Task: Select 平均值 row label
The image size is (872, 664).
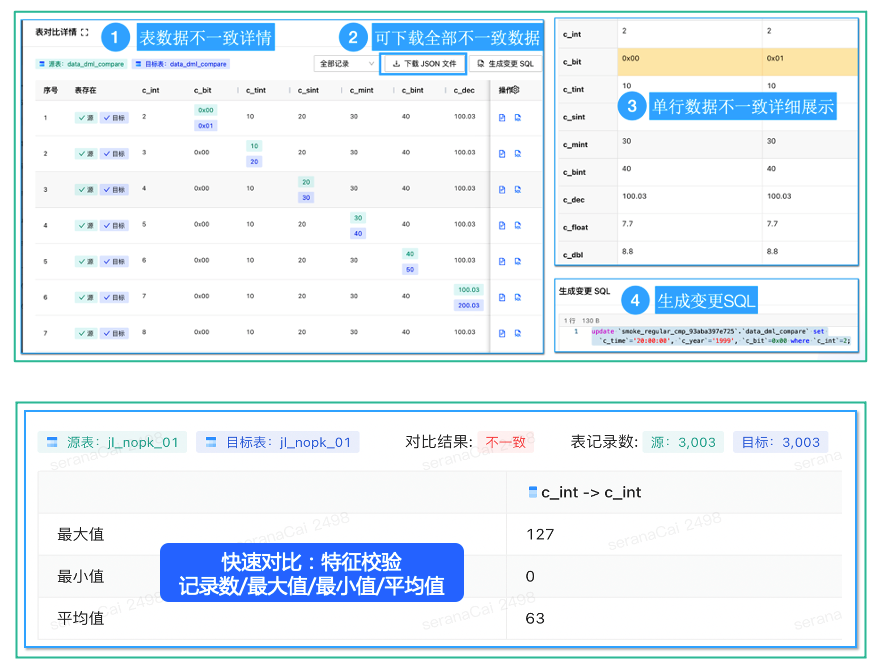Action: (x=81, y=618)
